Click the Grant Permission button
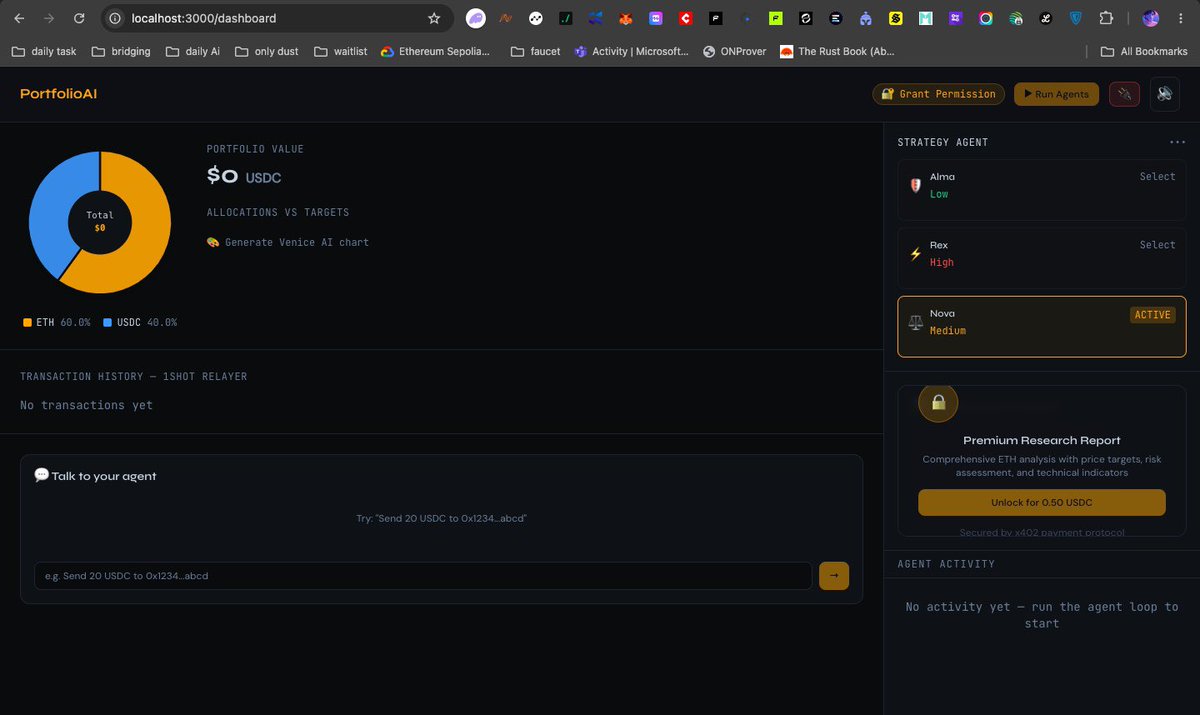The width and height of the screenshot is (1200, 715). click(x=939, y=94)
